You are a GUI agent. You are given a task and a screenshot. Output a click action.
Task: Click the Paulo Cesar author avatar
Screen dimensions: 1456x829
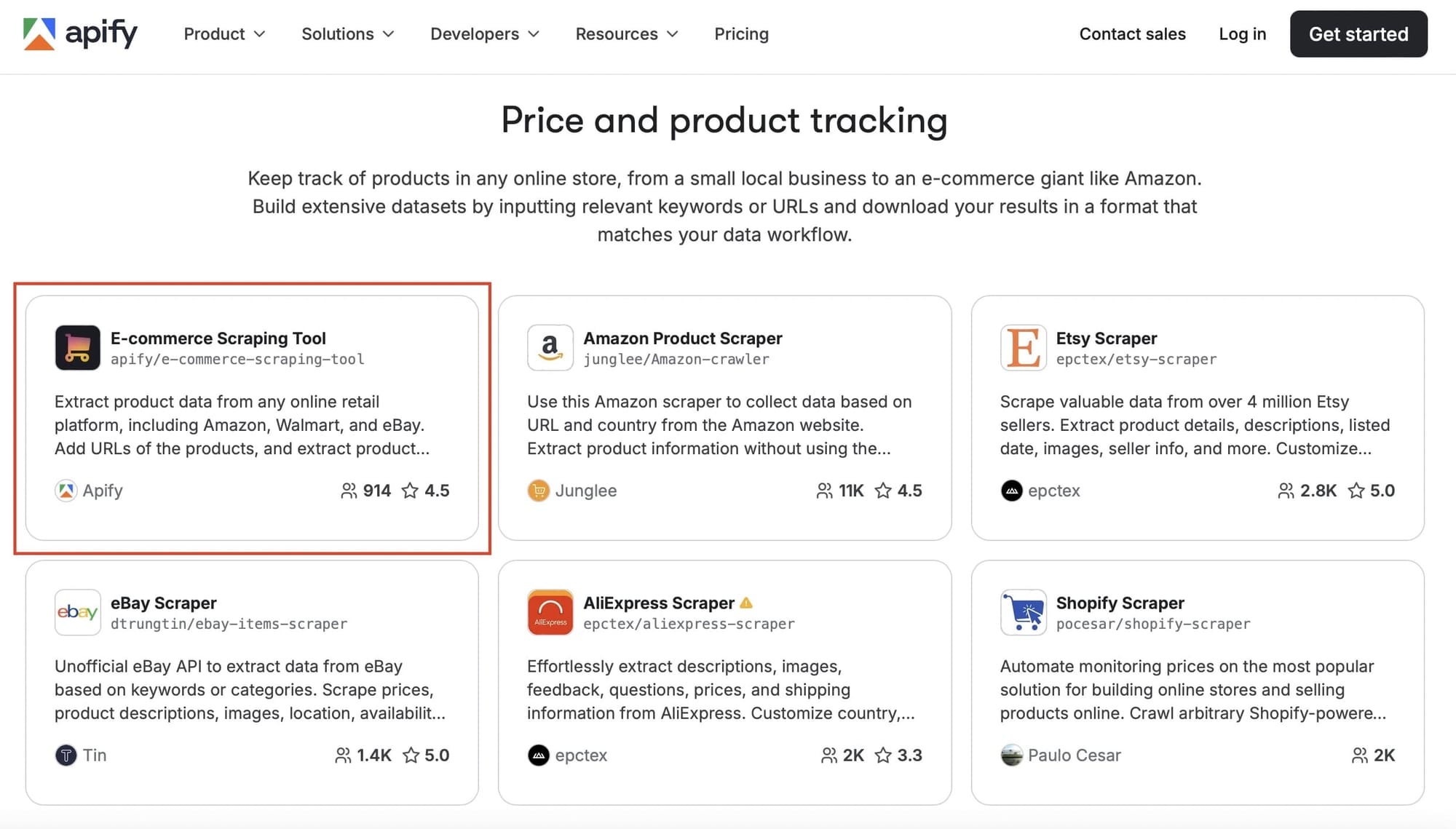[x=1011, y=755]
